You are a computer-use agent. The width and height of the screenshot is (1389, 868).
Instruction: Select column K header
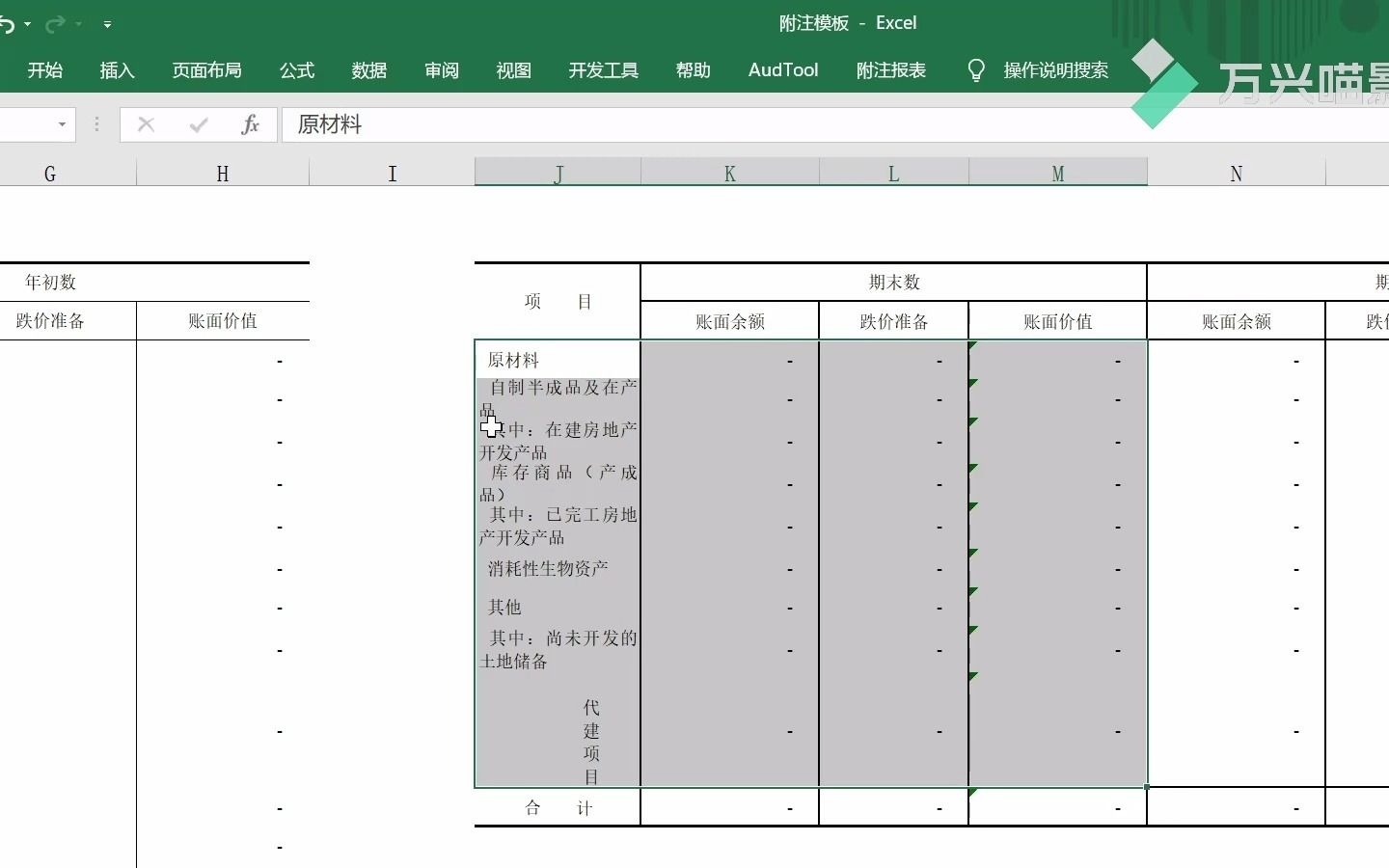pos(730,174)
